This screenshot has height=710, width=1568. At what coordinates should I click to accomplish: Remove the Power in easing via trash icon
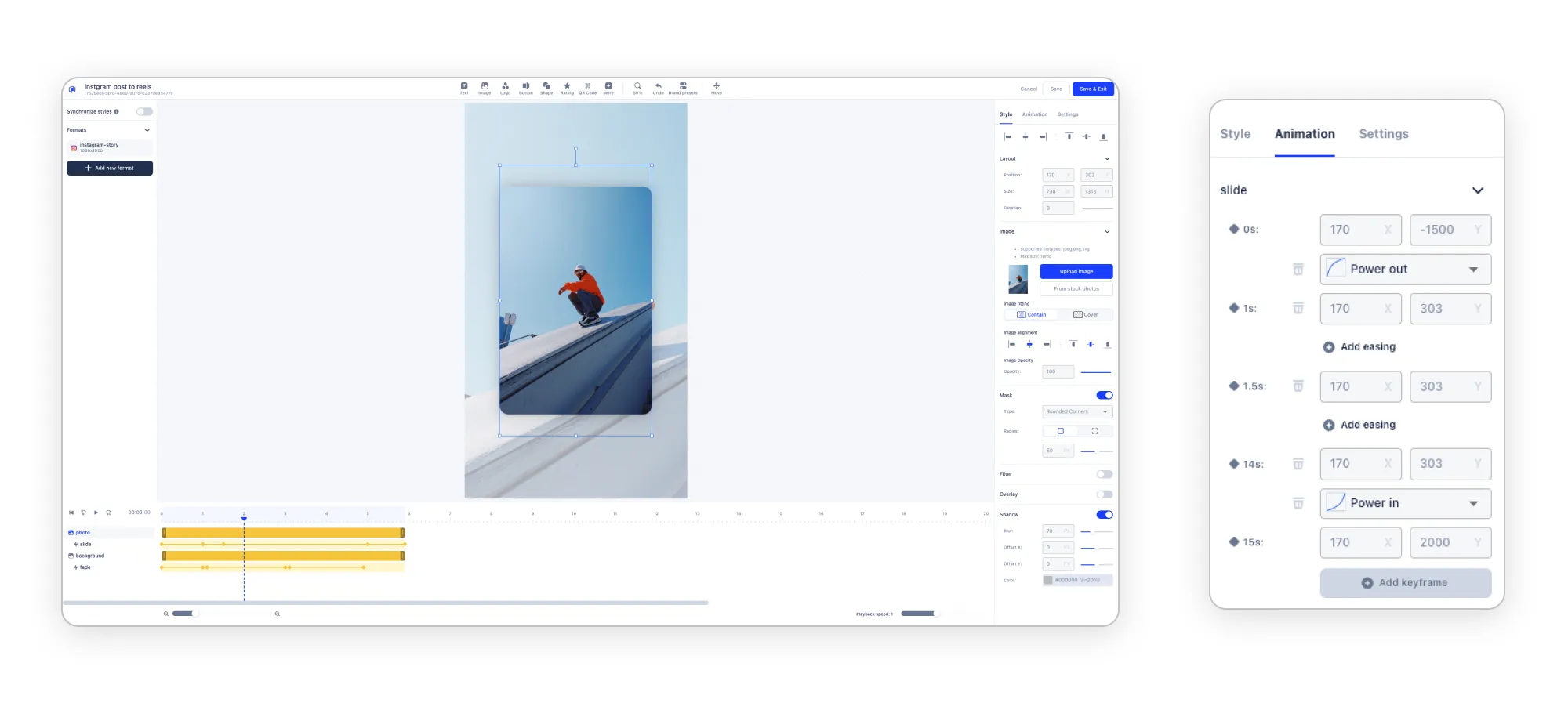(x=1298, y=503)
